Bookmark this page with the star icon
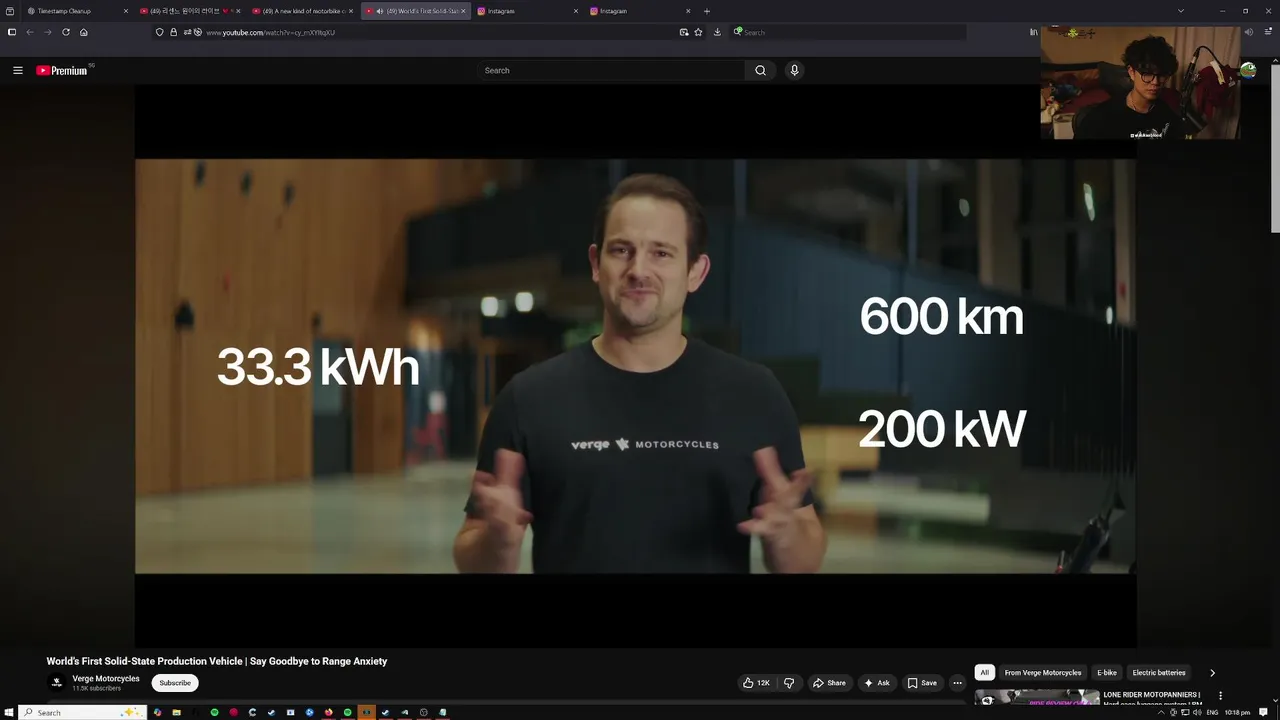The image size is (1280, 720). pyautogui.click(x=698, y=32)
